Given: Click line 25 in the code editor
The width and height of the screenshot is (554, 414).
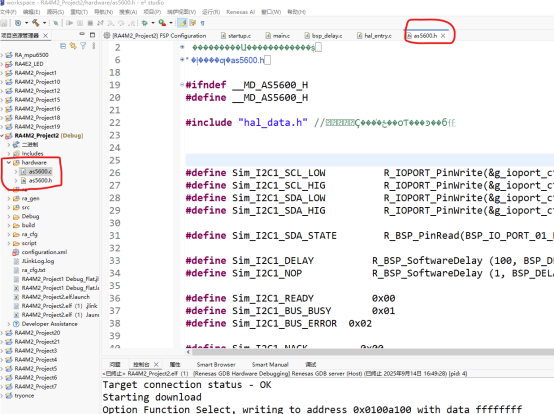Looking at the screenshot, I should point(369,160).
